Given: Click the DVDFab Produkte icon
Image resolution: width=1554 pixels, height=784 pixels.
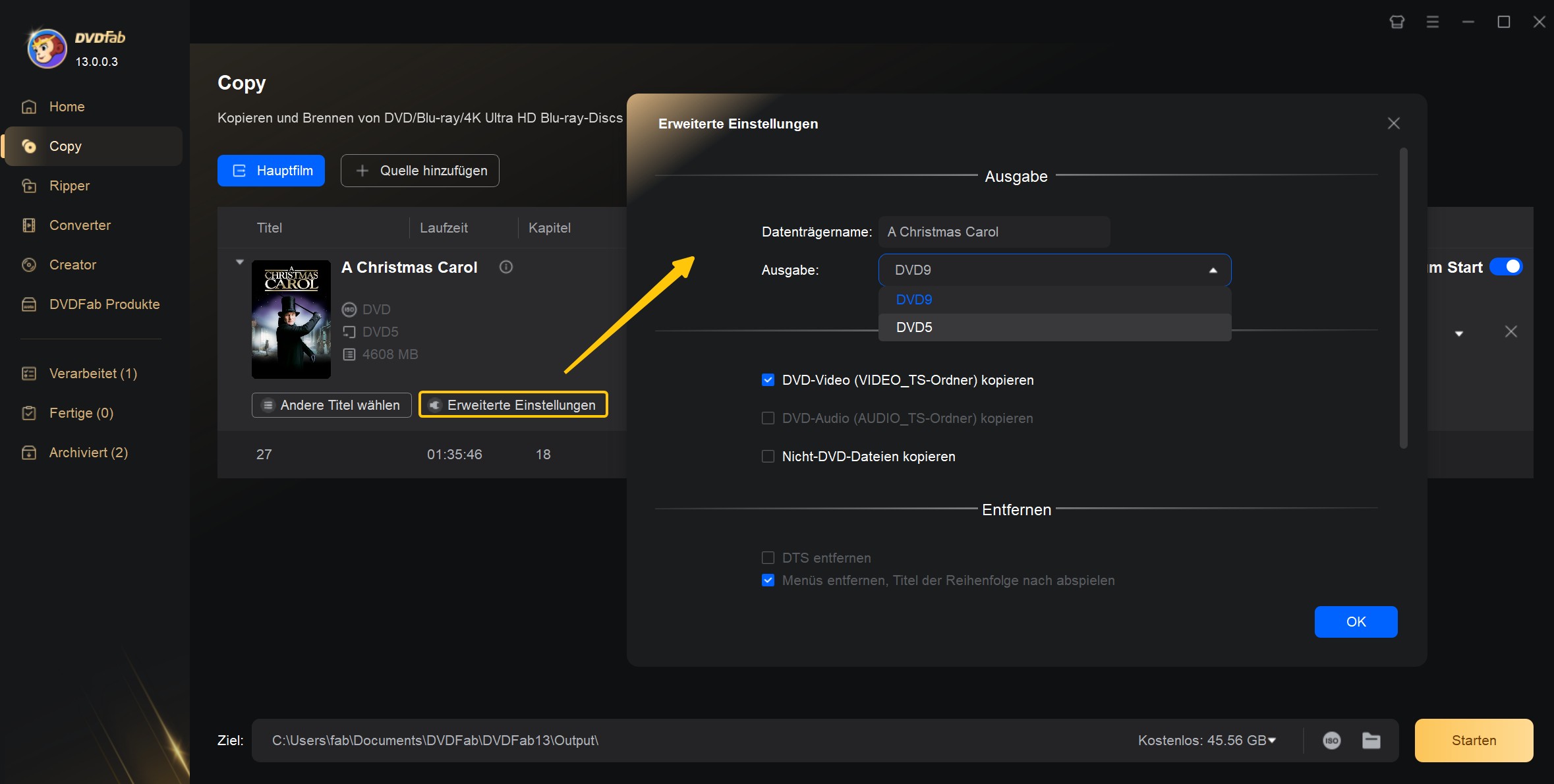Looking at the screenshot, I should (29, 304).
